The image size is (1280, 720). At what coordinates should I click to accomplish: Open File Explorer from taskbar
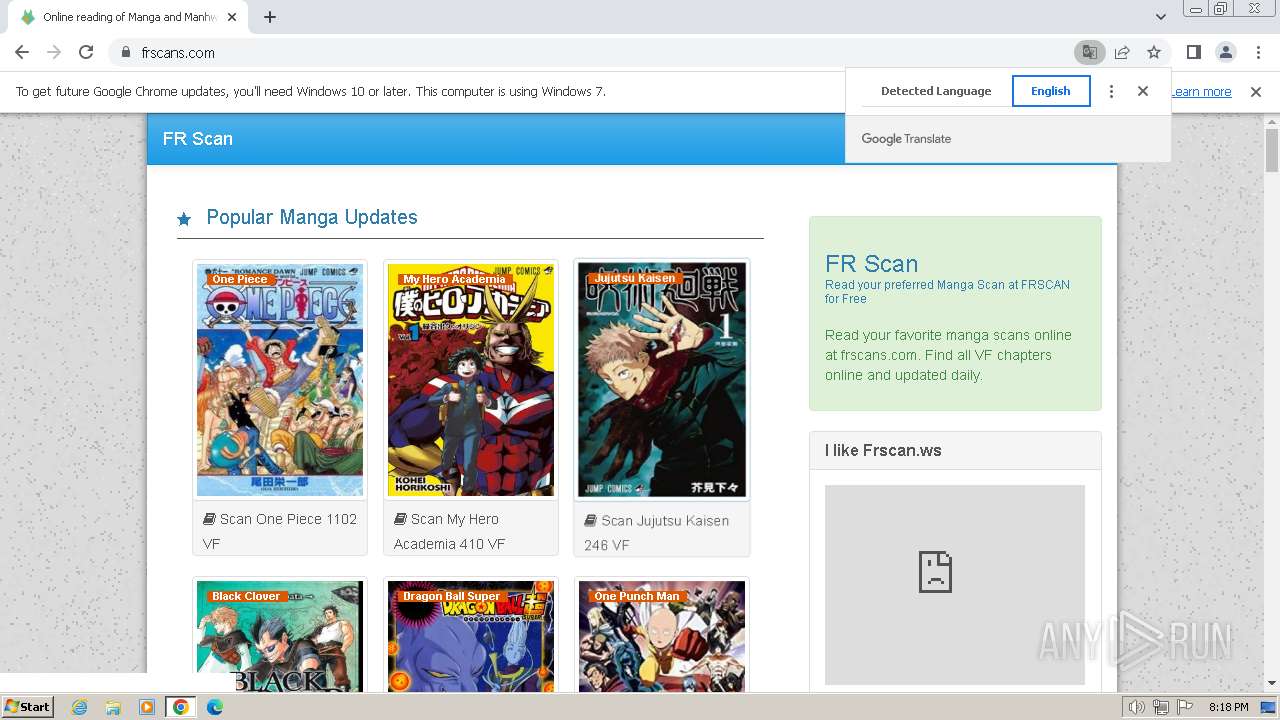[x=113, y=707]
